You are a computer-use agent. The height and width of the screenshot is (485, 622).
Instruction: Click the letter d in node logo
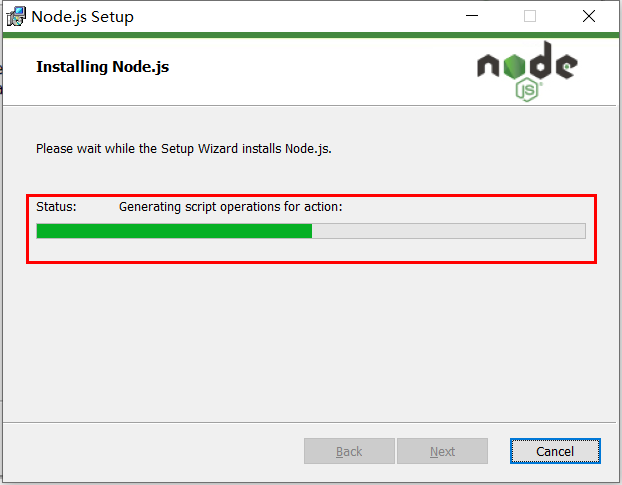(541, 60)
